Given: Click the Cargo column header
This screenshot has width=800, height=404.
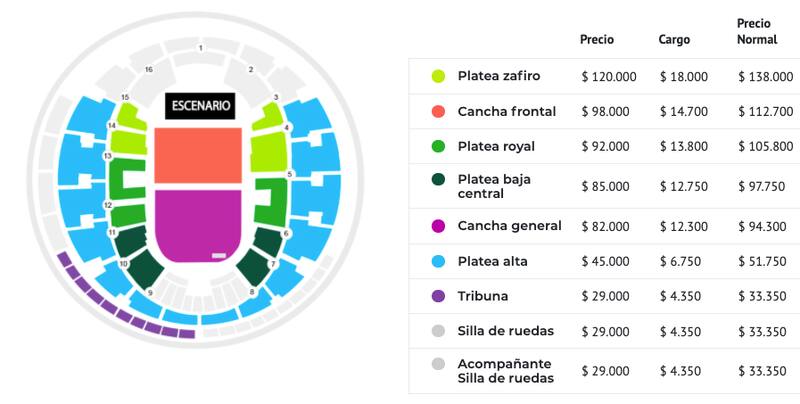Looking at the screenshot, I should (674, 40).
